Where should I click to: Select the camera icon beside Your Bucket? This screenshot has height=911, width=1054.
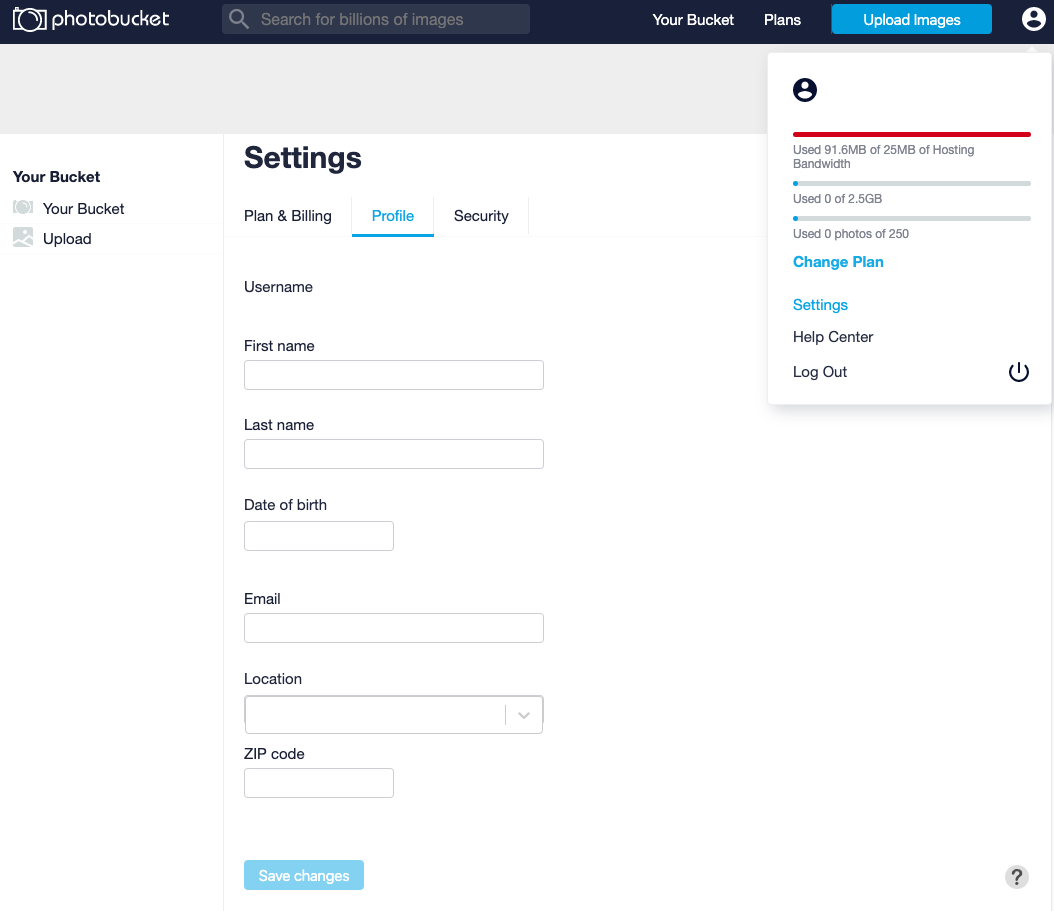click(22, 208)
